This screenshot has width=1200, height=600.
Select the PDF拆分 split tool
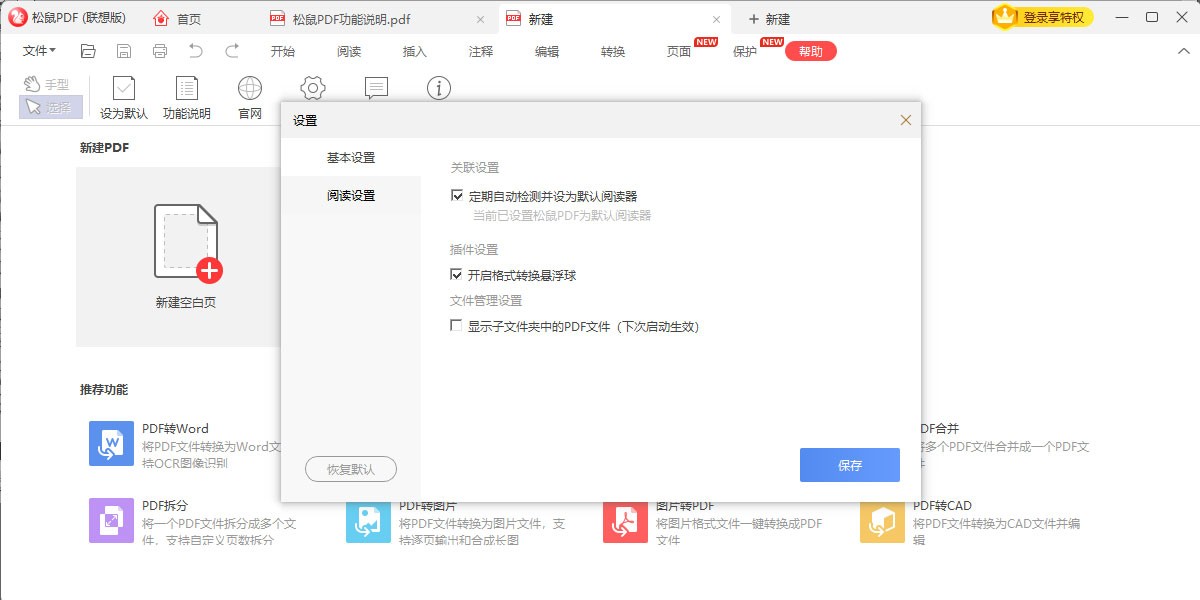click(x=112, y=521)
